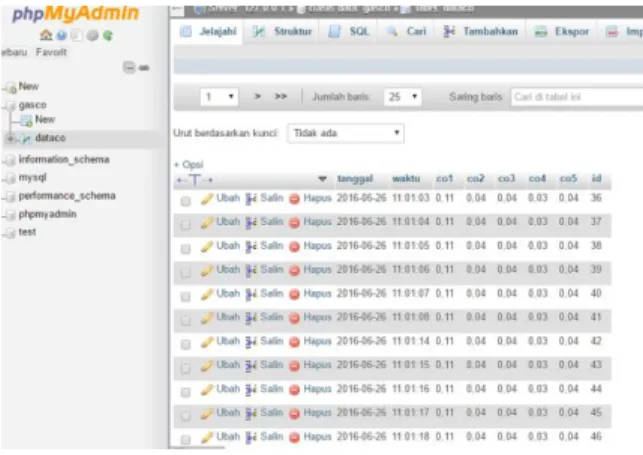Select the checkbox for row id 42
The width and height of the screenshot is (643, 455).
(186, 344)
